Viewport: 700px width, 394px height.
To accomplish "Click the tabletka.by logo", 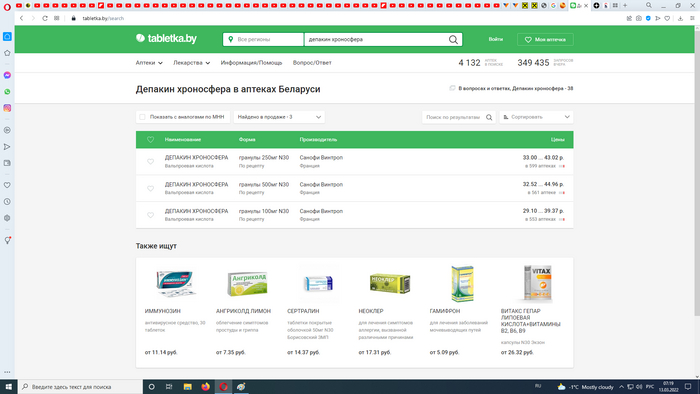I will click(x=166, y=39).
